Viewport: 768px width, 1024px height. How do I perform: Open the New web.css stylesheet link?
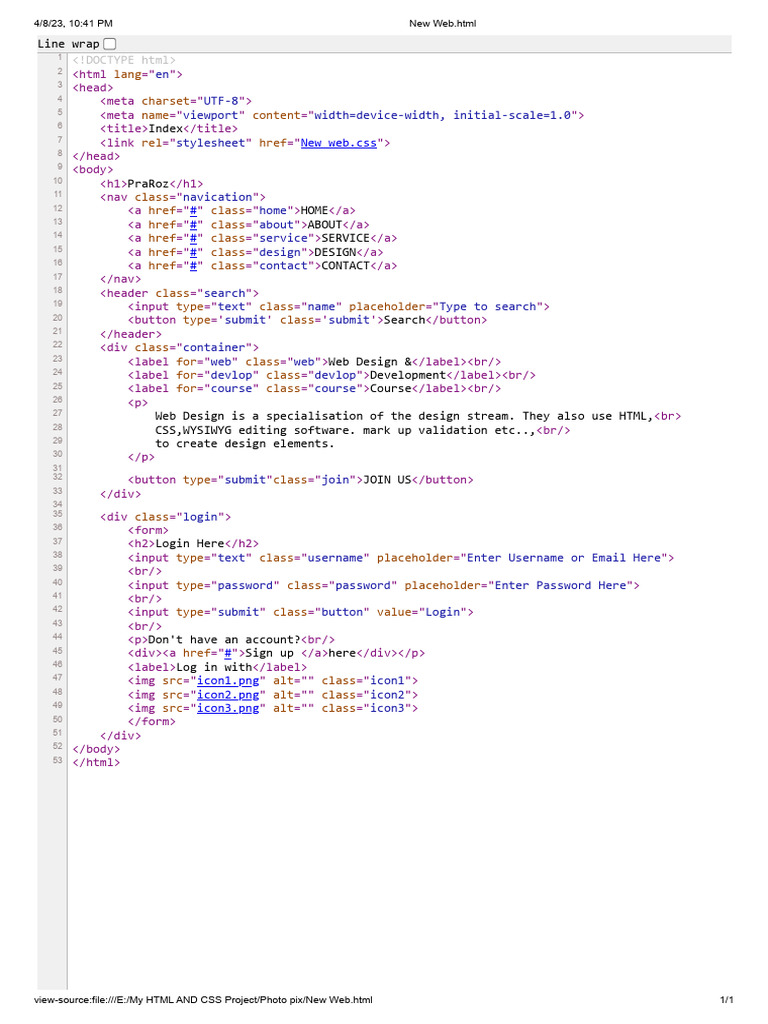click(339, 143)
